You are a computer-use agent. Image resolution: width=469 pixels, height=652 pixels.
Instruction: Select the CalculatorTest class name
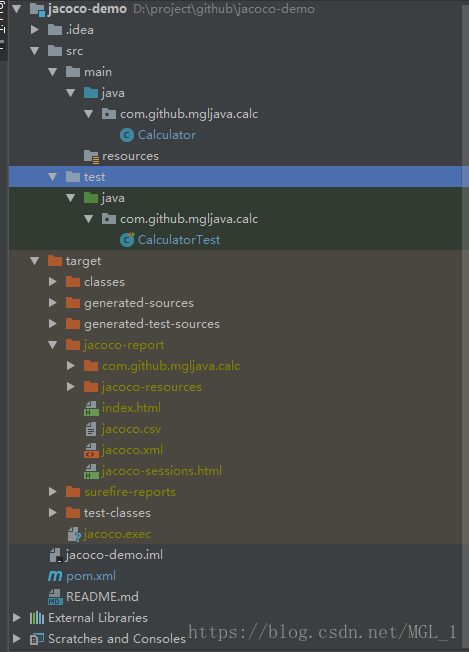tap(179, 240)
